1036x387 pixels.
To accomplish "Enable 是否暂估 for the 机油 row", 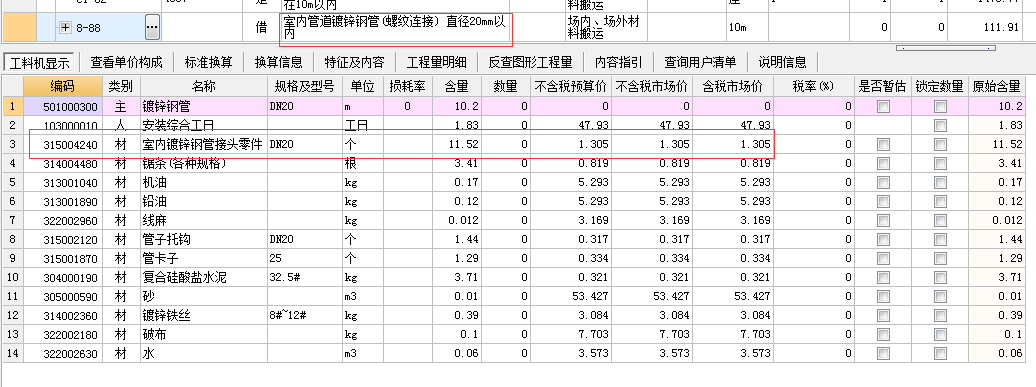I will [883, 183].
